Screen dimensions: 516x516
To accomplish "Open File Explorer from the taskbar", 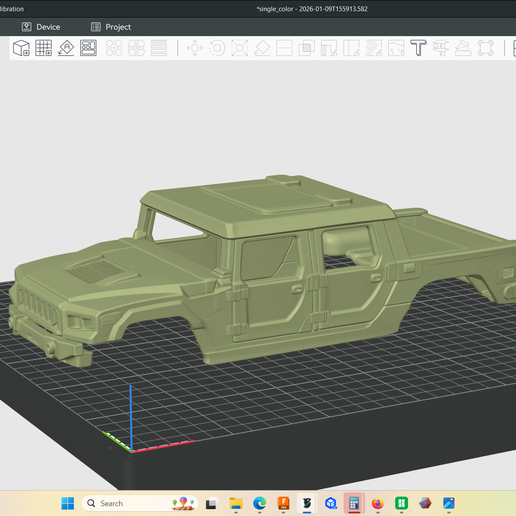I will 236,503.
